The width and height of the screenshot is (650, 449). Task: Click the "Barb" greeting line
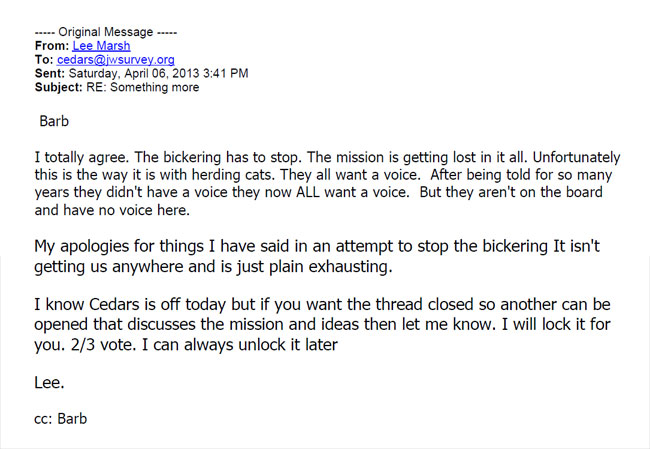[54, 122]
